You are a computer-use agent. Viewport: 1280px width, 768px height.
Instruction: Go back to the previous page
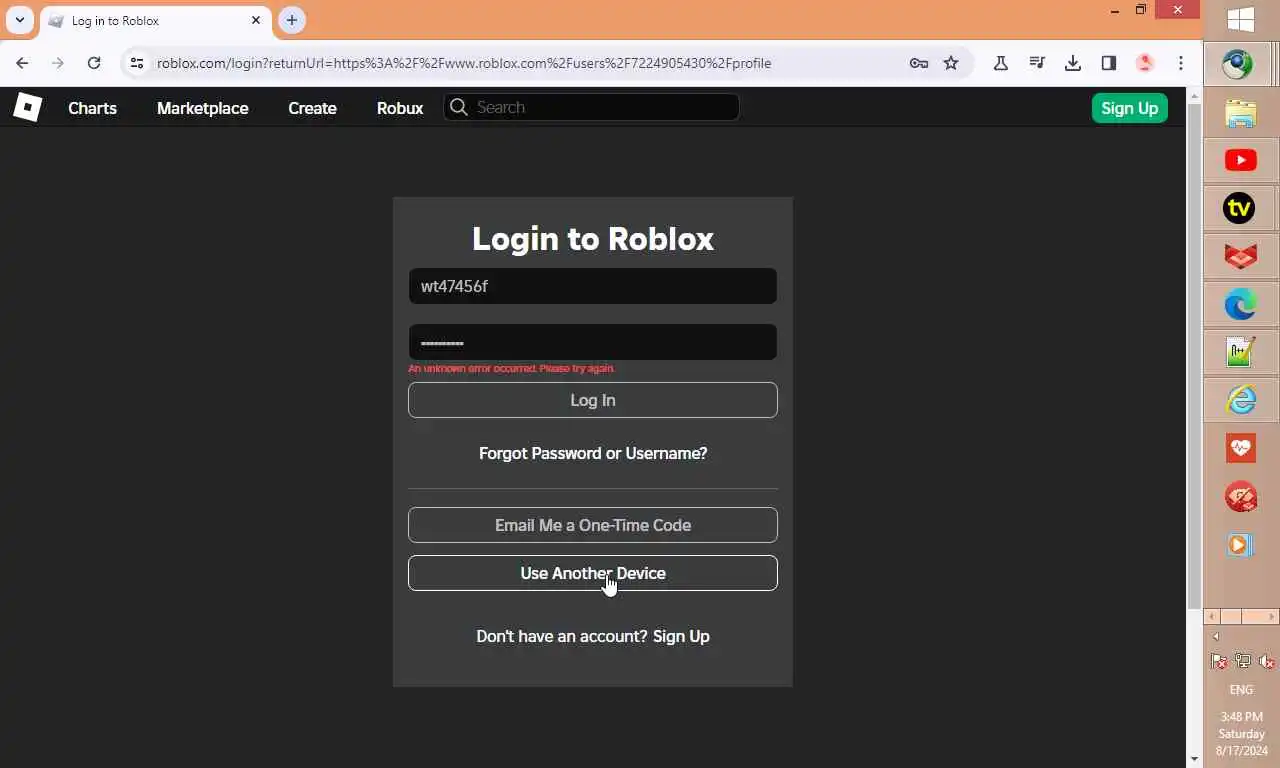tap(22, 63)
